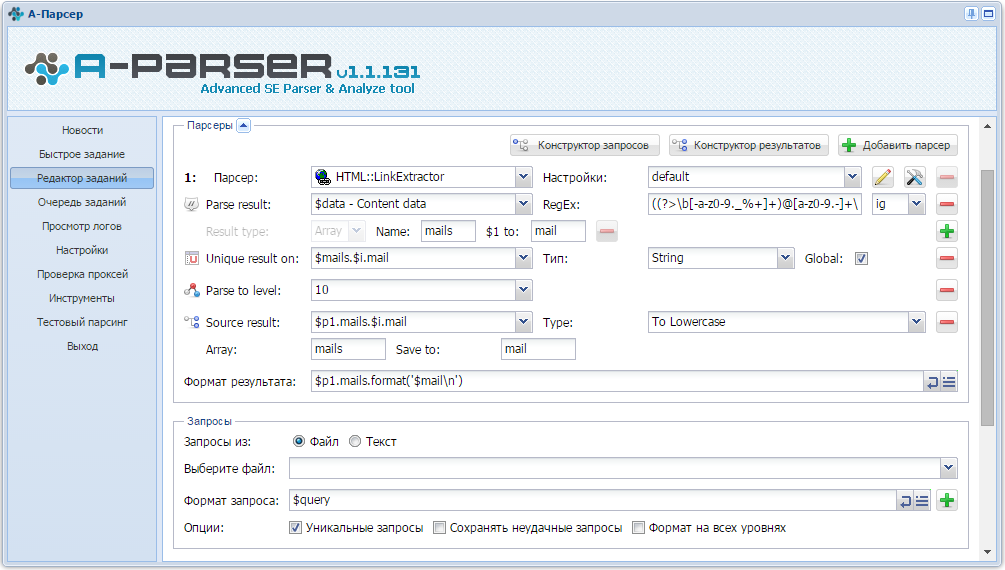Click the Формат запроса $query field
The image size is (1005, 570).
point(592,500)
